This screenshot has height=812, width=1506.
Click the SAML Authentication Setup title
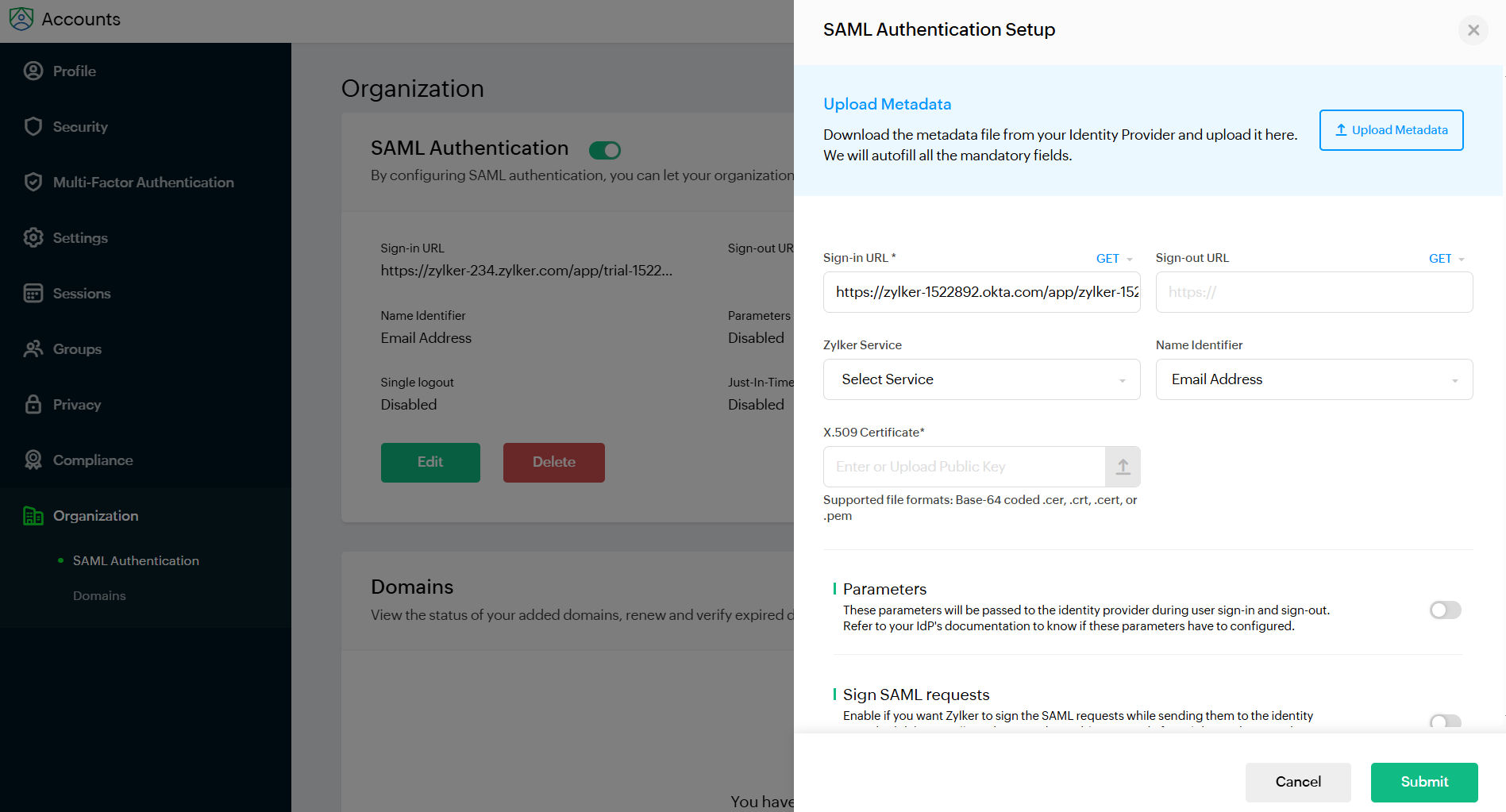coord(939,29)
